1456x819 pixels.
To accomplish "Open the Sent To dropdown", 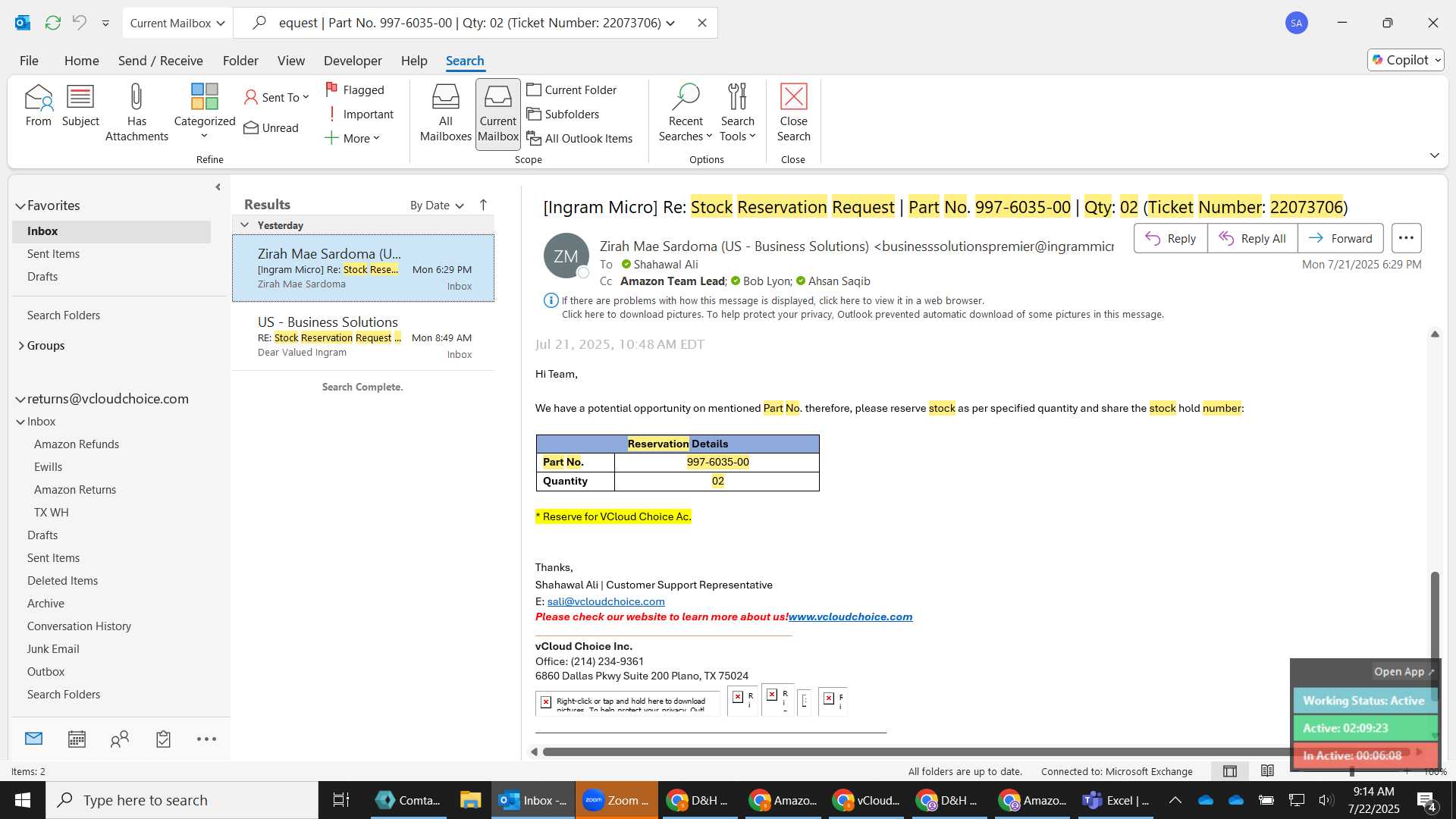I will [277, 97].
